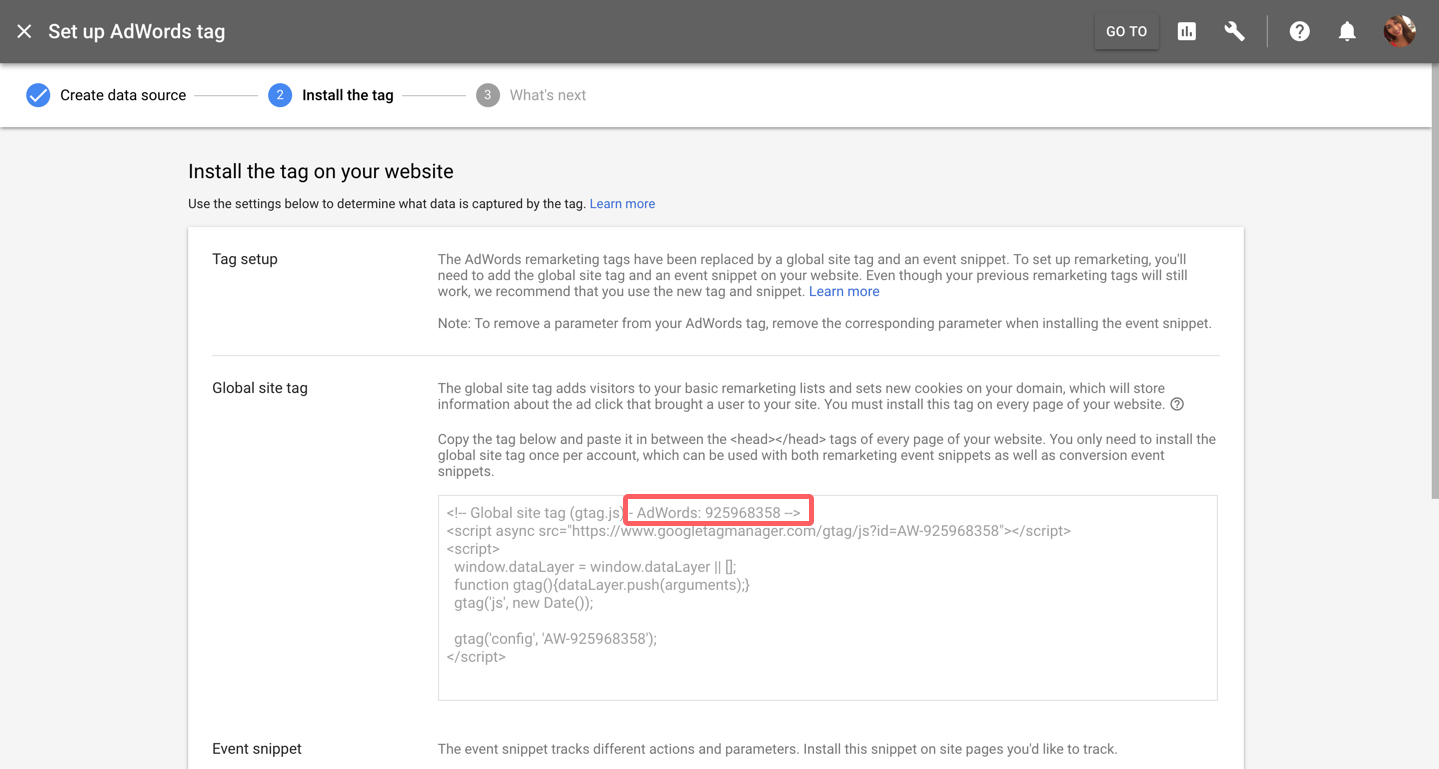
Task: Open the reports bar chart icon
Action: (x=1187, y=32)
